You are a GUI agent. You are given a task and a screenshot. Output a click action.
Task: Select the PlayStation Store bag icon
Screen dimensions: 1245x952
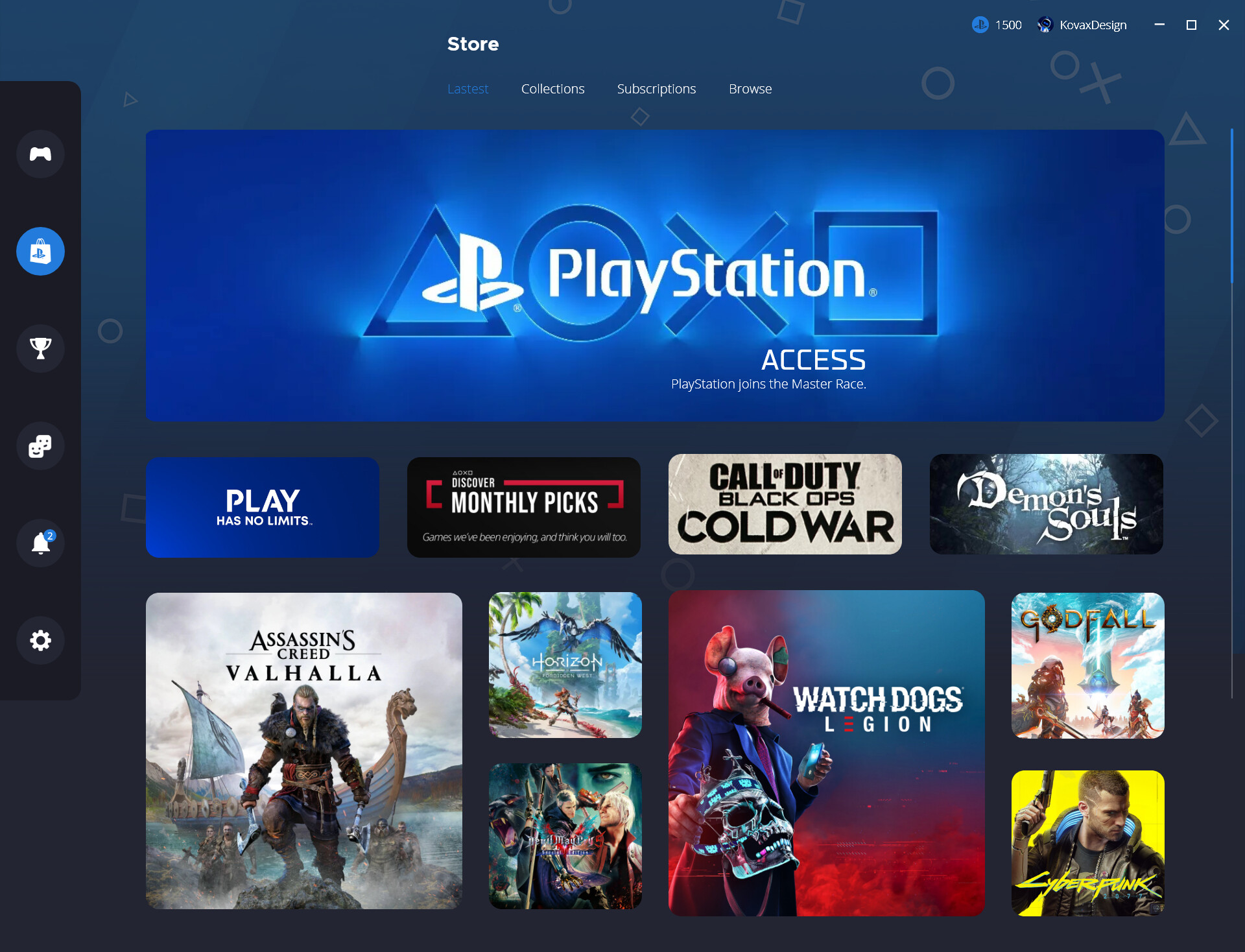click(40, 251)
